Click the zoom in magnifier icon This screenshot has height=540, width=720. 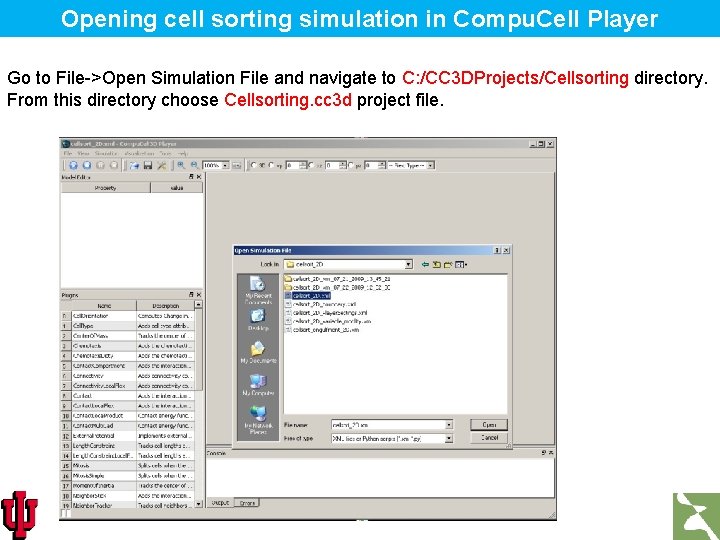(x=181, y=165)
